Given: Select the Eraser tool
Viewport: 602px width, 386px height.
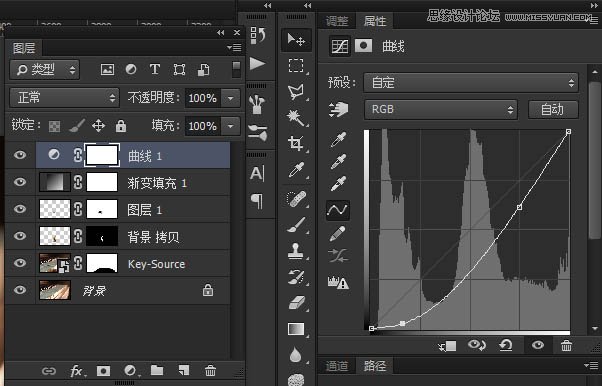Looking at the screenshot, I should [296, 303].
